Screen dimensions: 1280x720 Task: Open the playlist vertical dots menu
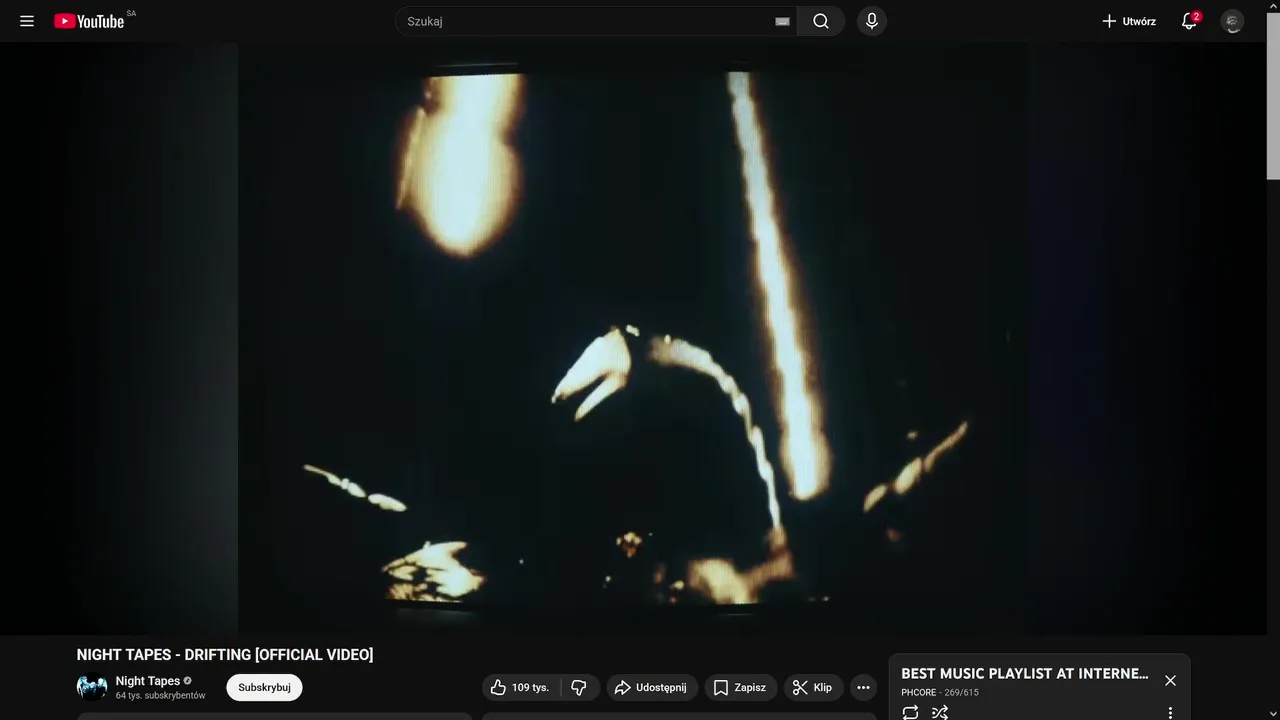tap(1170, 713)
